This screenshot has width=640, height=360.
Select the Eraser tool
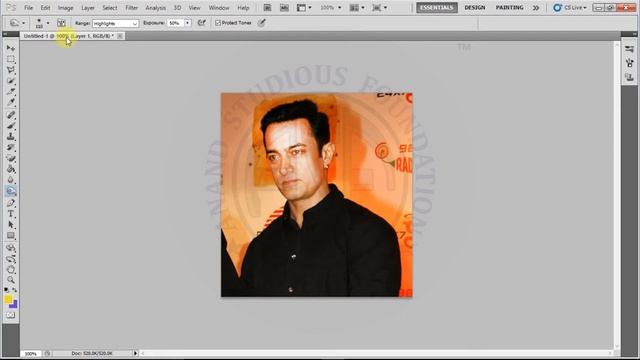[11, 158]
